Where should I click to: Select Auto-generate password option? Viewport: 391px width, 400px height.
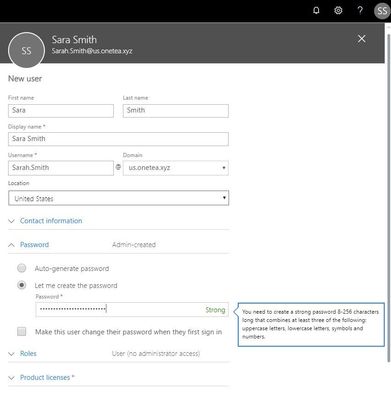pos(22,268)
